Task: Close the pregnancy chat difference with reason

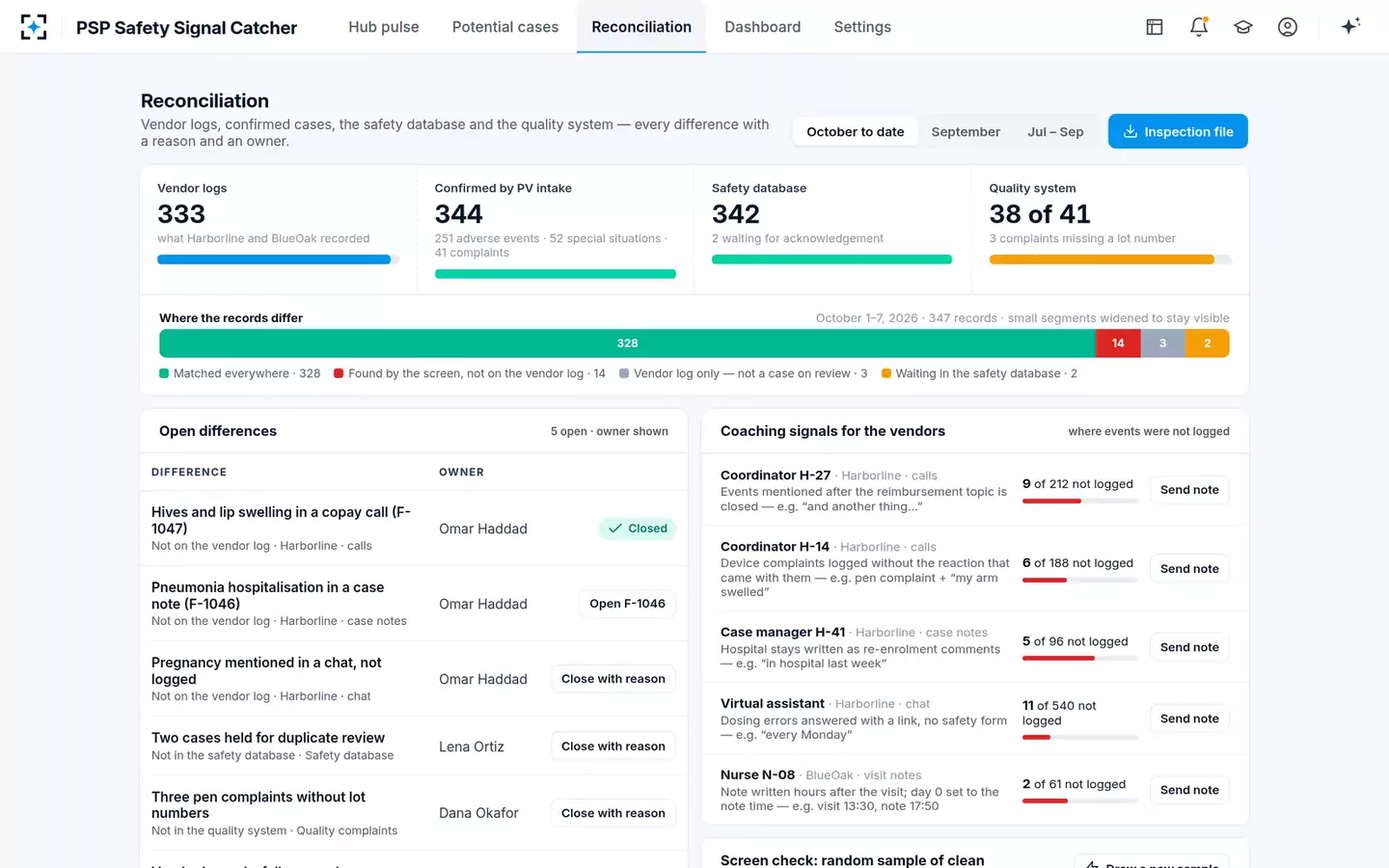Action: 613,679
